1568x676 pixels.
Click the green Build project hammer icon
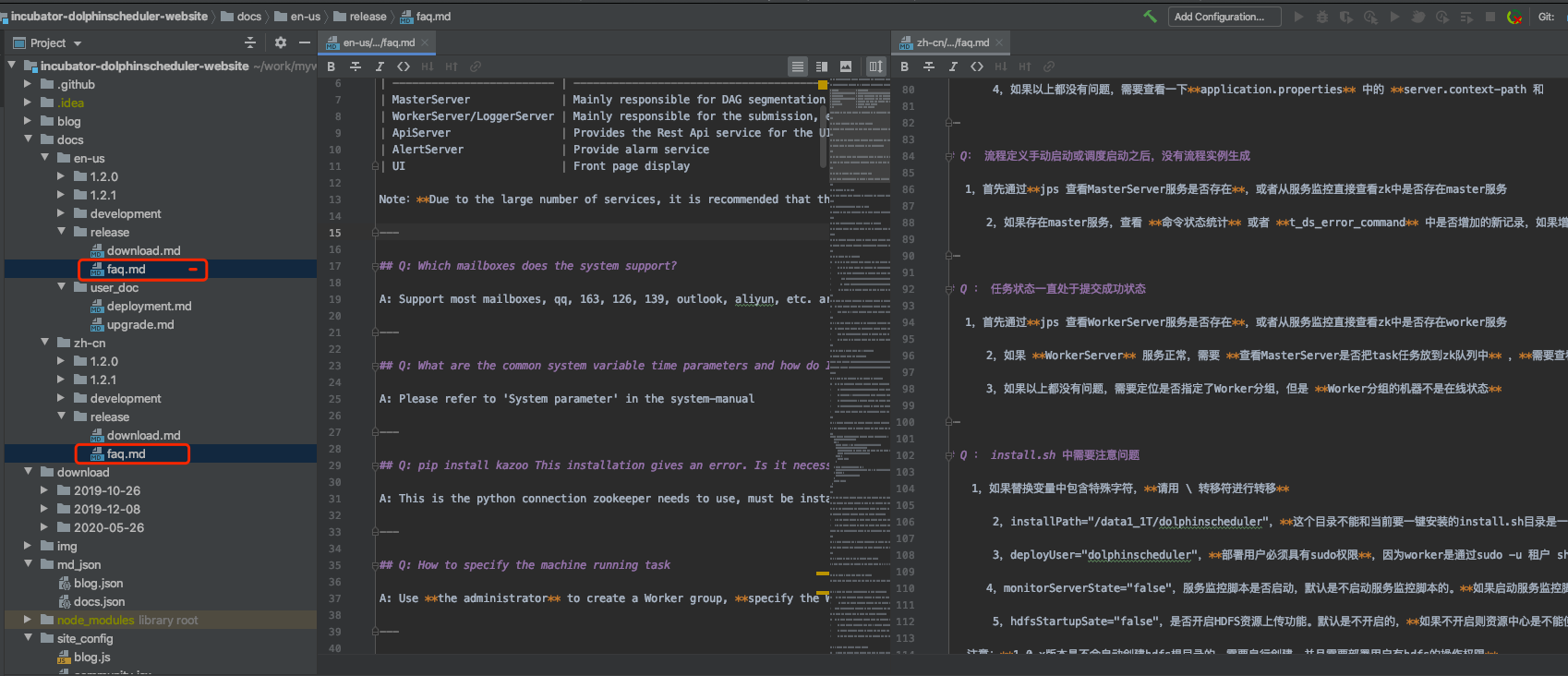[x=1150, y=17]
